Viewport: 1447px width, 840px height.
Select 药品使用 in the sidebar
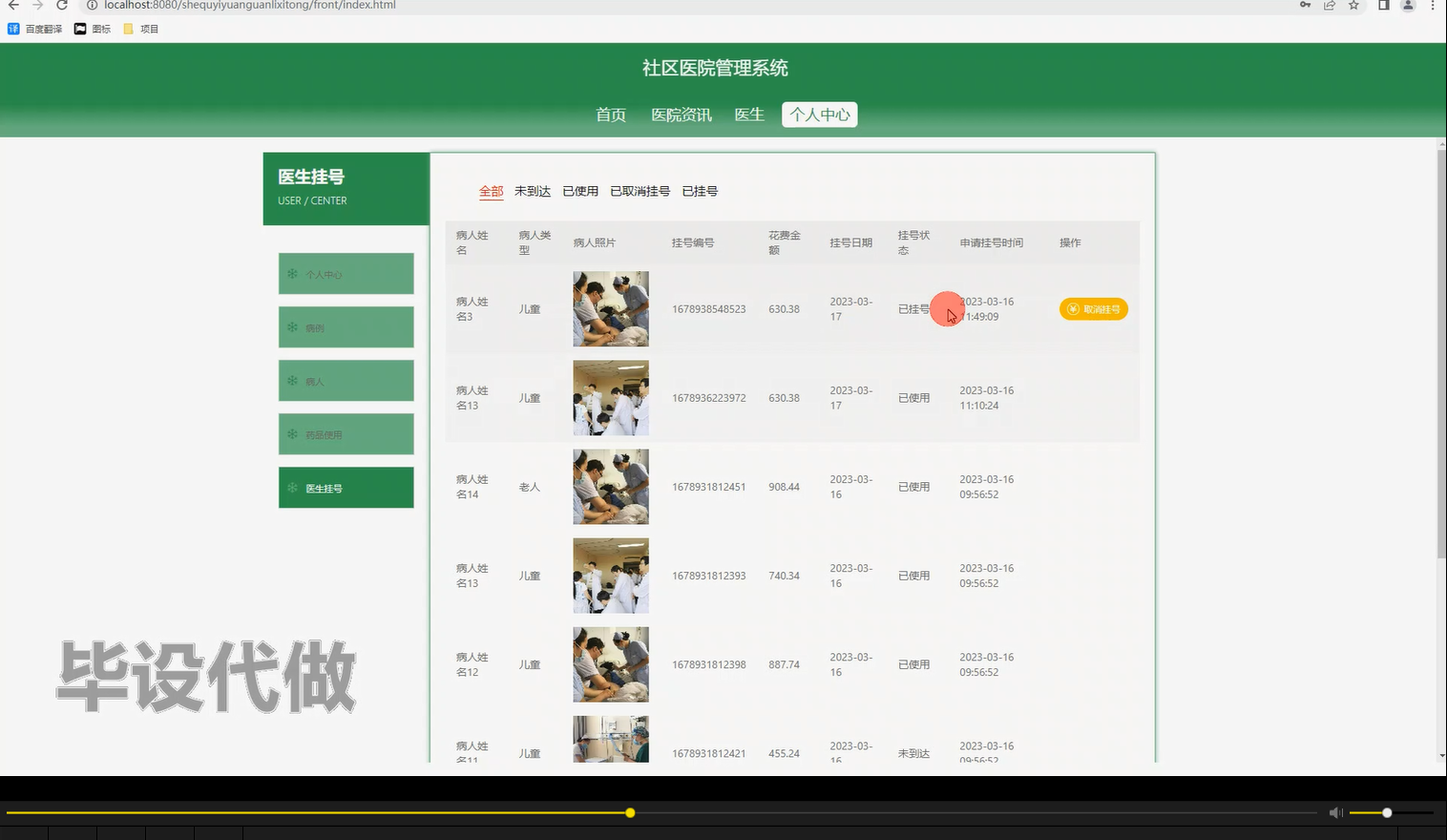tap(346, 434)
